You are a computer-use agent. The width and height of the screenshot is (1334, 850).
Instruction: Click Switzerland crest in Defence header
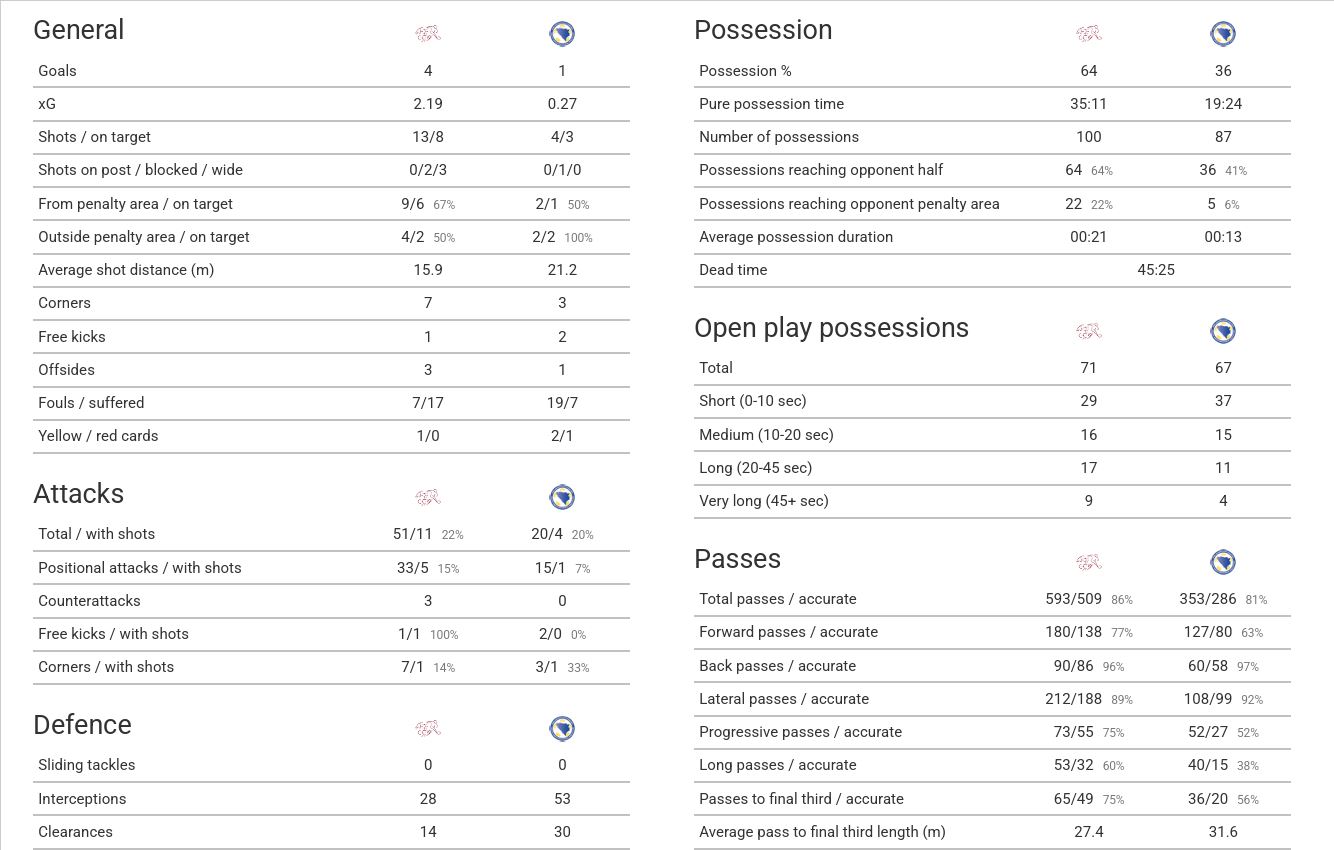point(428,728)
